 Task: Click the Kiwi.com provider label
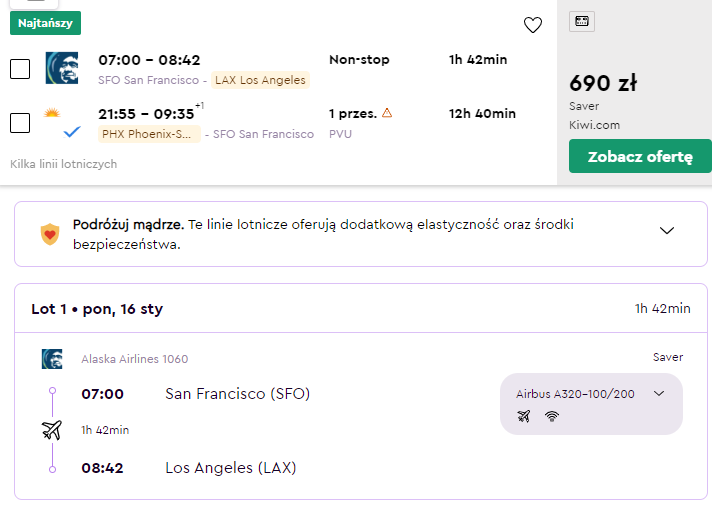pos(594,125)
